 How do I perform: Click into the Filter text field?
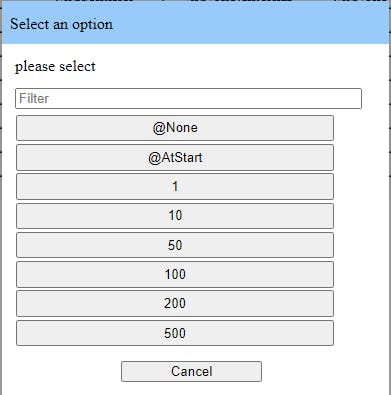[188, 98]
